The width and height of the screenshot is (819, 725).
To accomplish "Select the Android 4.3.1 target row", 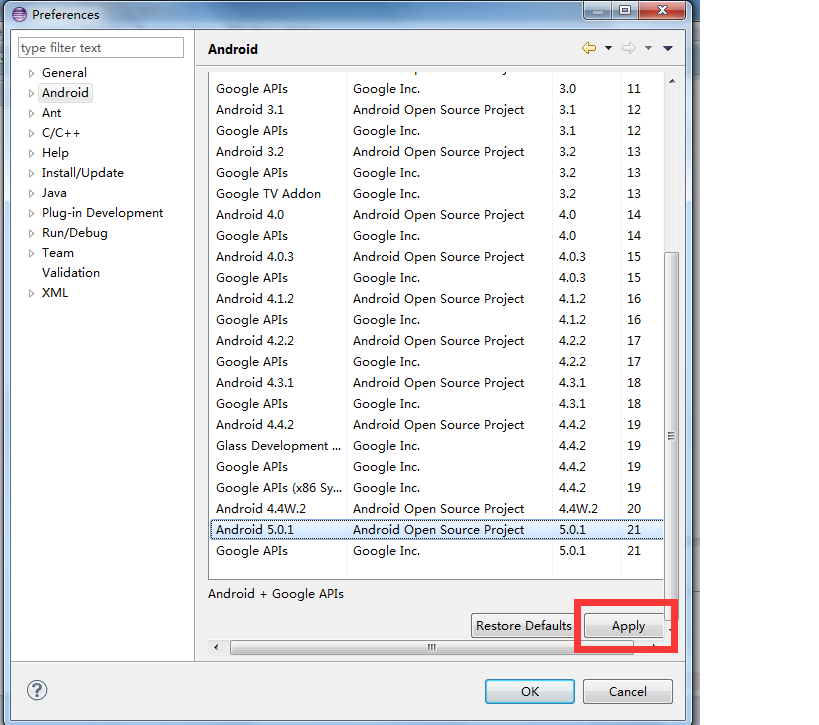I will click(436, 383).
